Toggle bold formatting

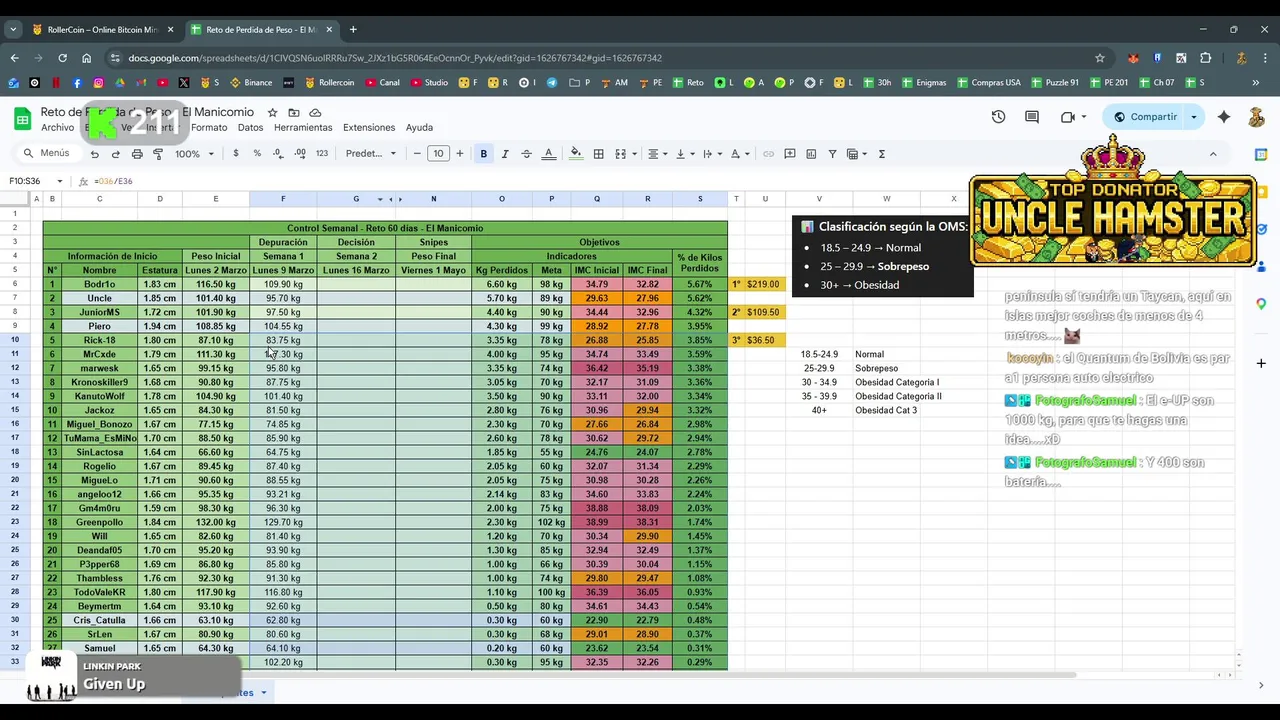[484, 154]
